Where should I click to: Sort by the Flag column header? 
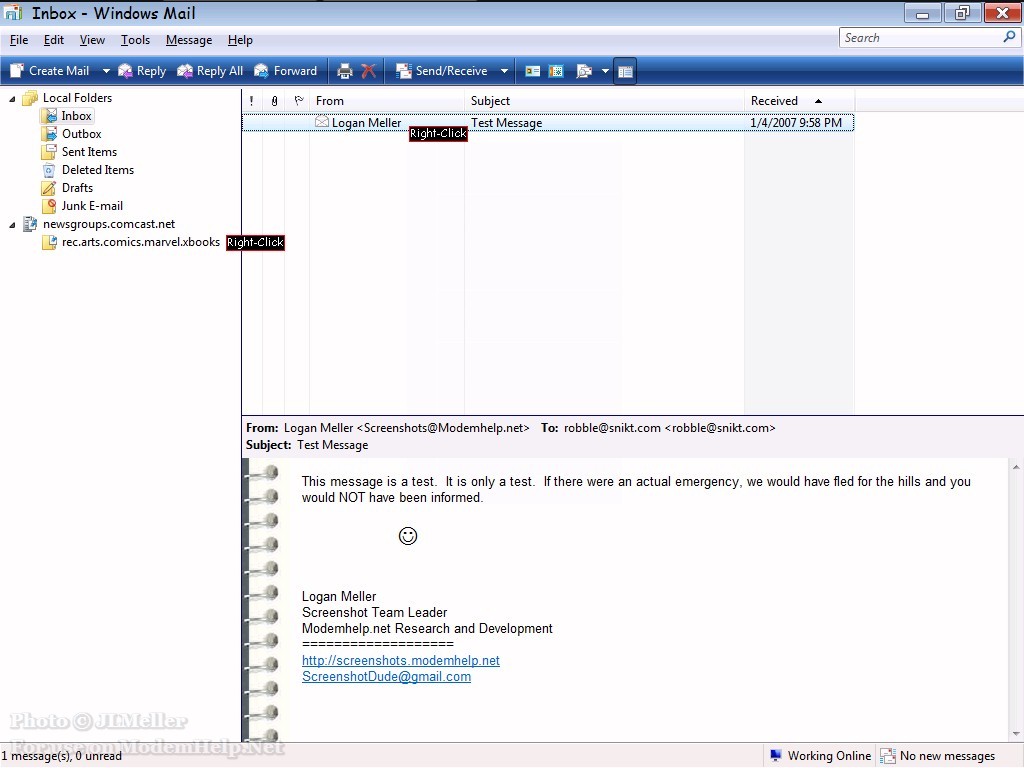pyautogui.click(x=298, y=101)
